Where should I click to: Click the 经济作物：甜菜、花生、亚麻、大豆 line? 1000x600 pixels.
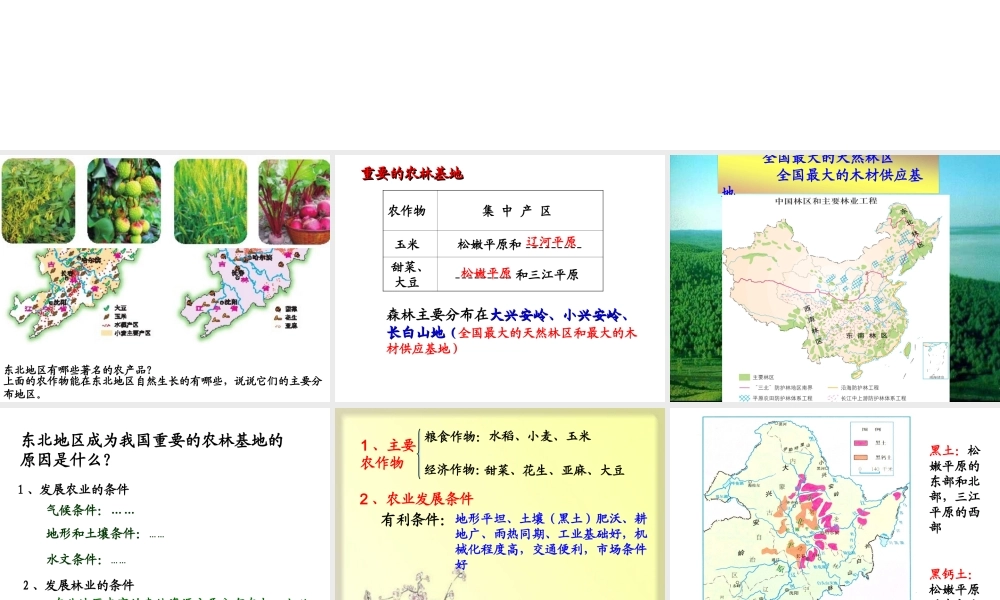click(x=524, y=470)
